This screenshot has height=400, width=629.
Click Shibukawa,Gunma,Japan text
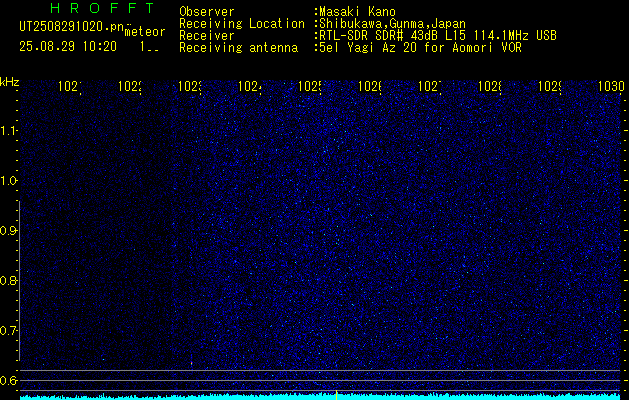(392, 24)
